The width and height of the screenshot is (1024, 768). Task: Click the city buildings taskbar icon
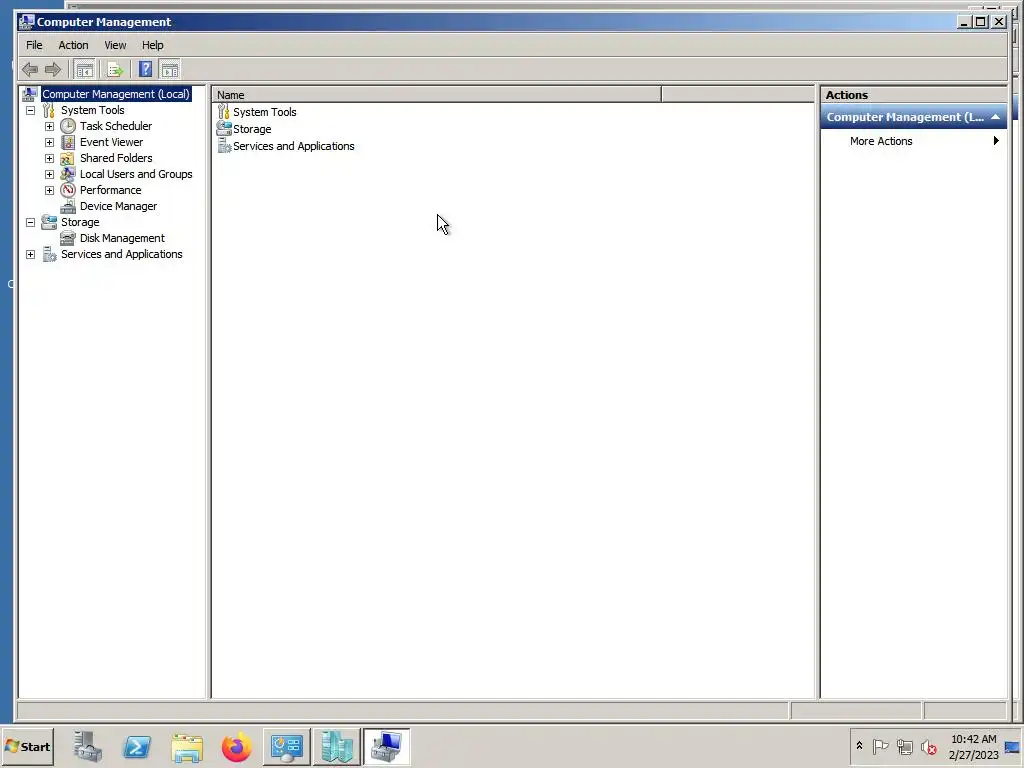click(x=336, y=746)
